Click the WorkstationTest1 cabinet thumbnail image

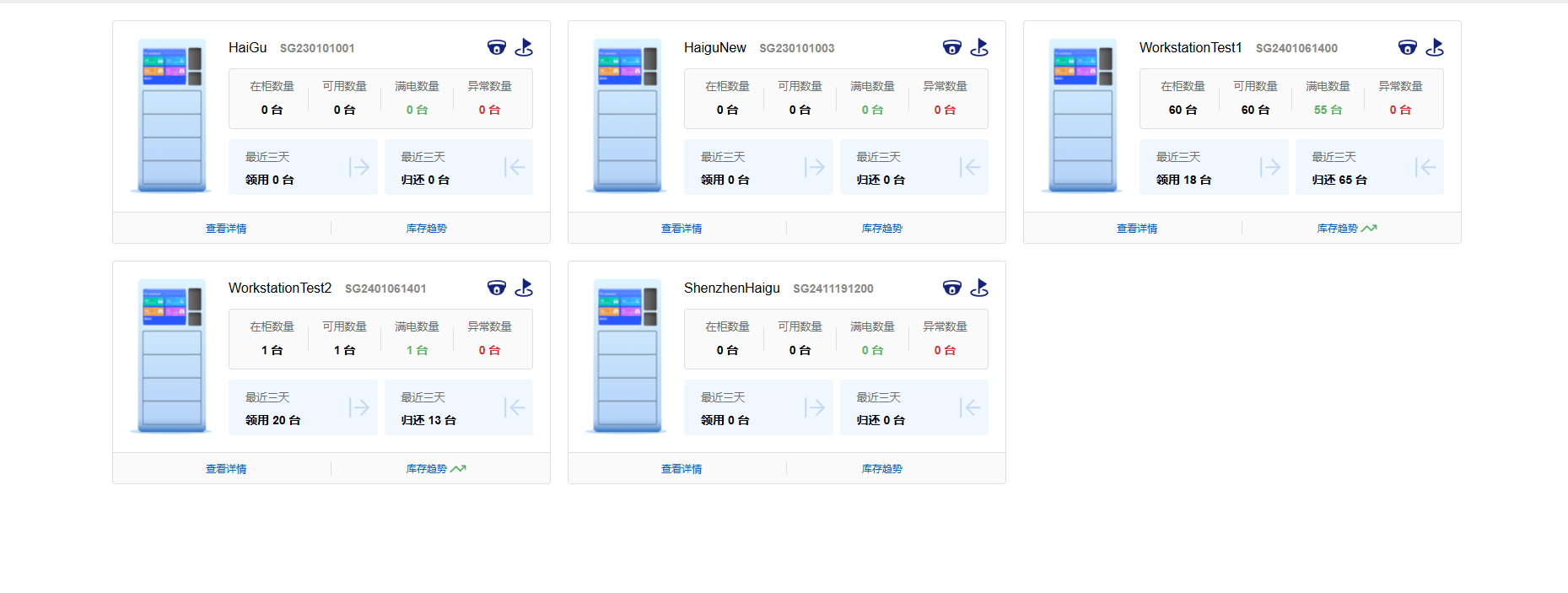pos(1083,116)
